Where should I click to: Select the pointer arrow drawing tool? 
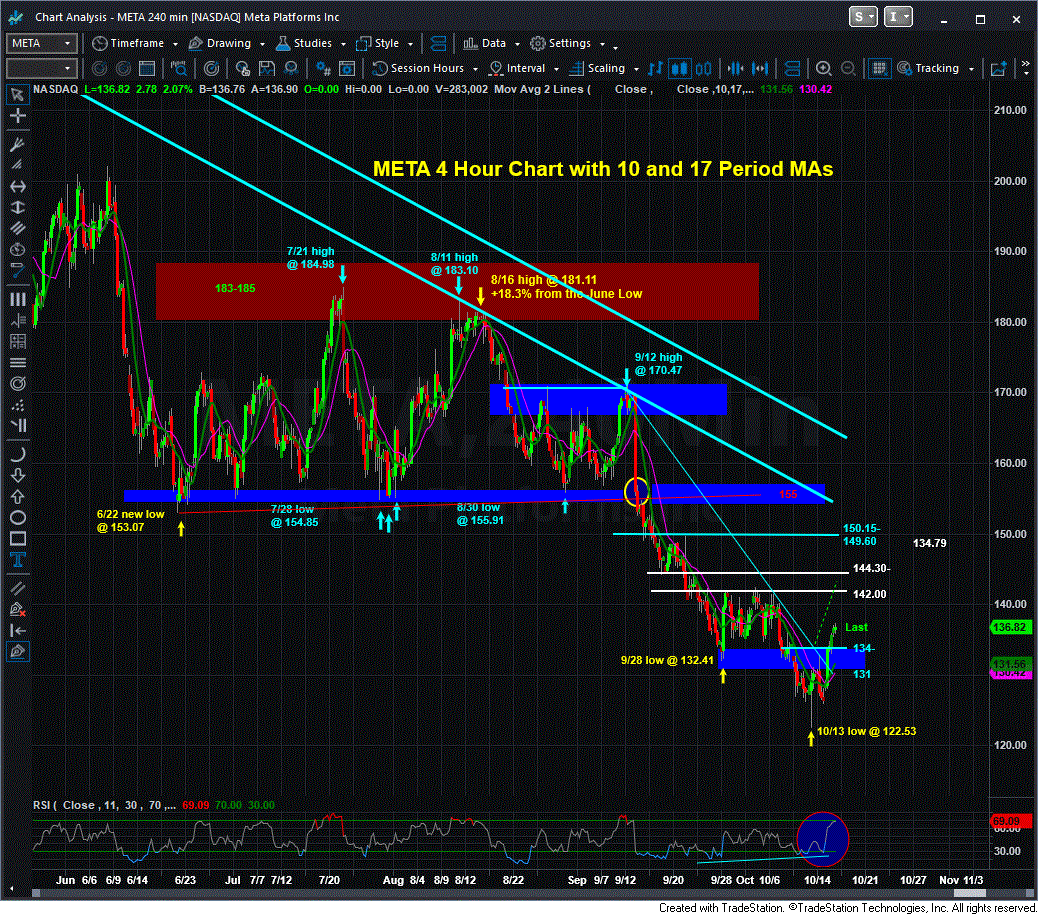pos(17,95)
